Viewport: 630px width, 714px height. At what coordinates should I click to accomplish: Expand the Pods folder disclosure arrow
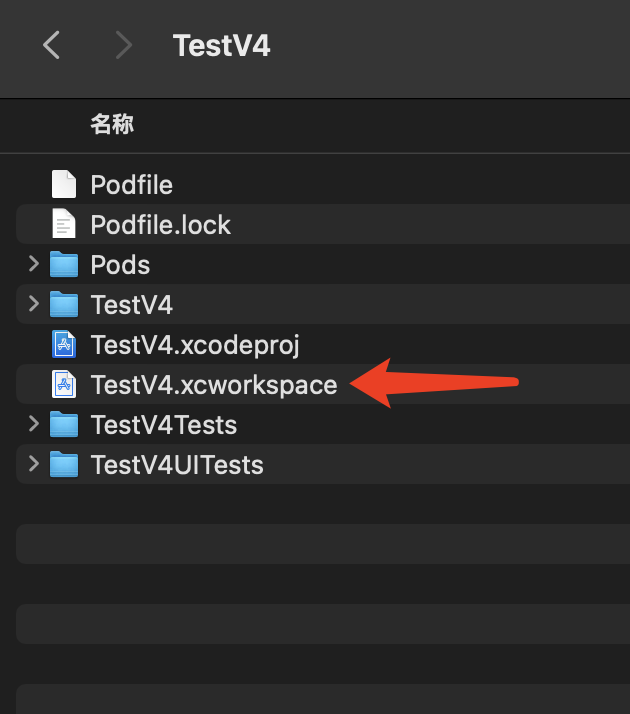tap(33, 265)
